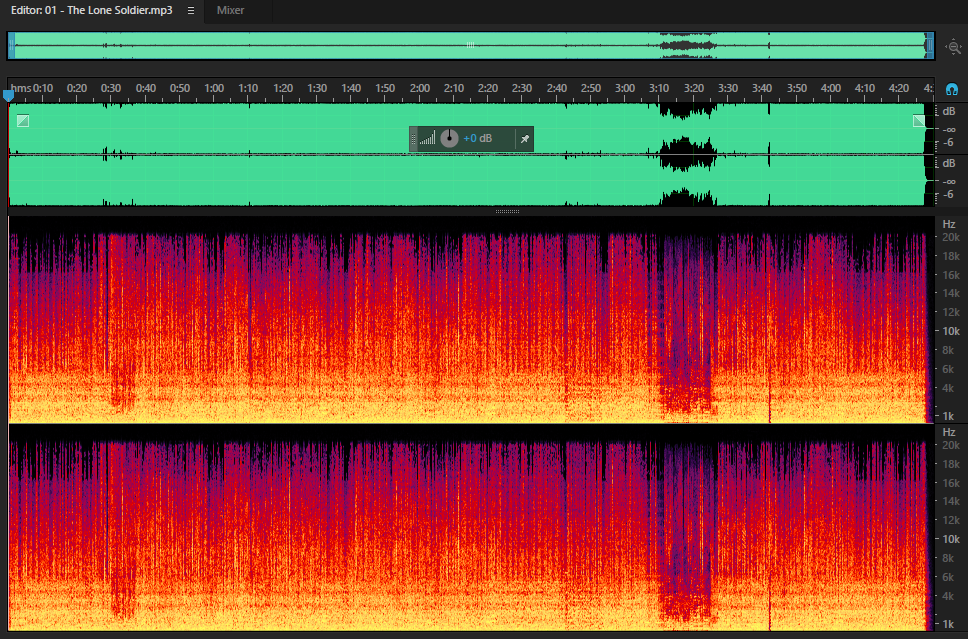This screenshot has width=968, height=639.
Task: Click the 1:00 mark on the time ruler
Action: point(214,88)
